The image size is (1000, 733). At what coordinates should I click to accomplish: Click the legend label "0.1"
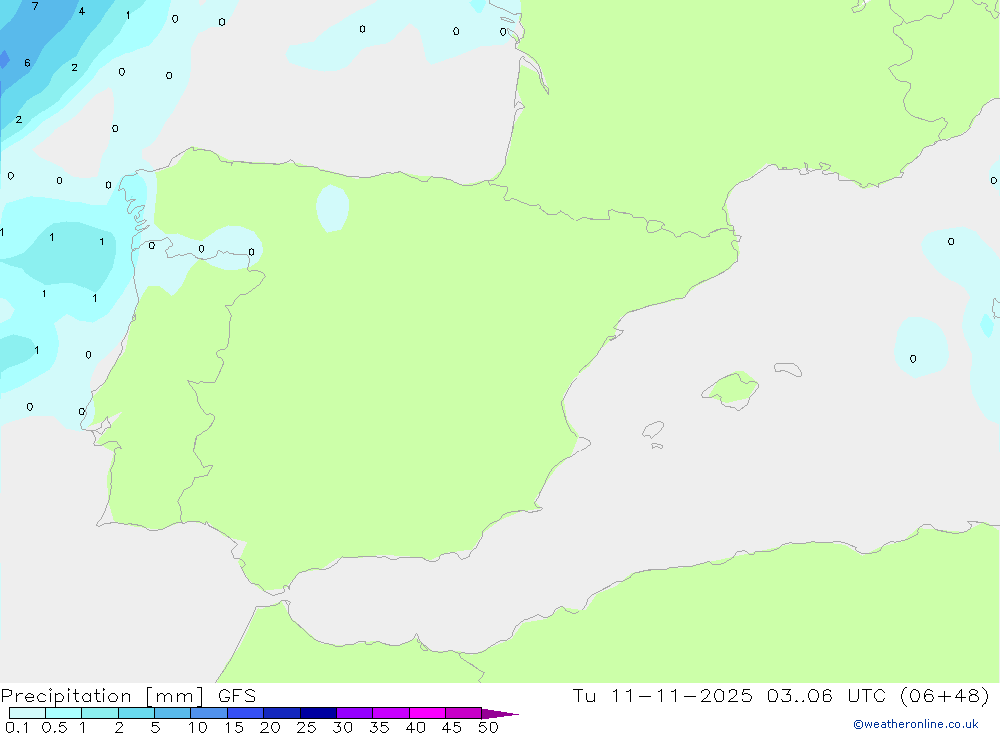17,727
